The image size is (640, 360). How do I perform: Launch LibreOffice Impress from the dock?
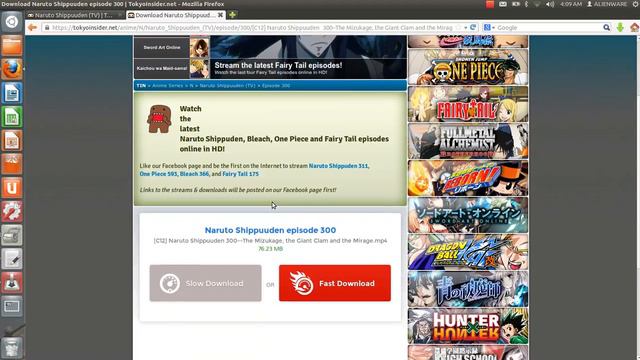(11, 140)
